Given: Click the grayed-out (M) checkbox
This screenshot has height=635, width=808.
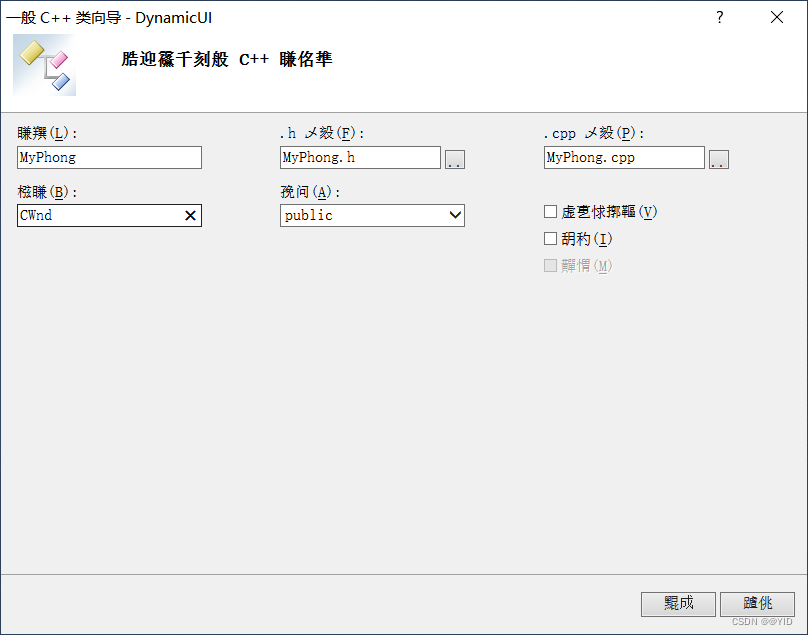Looking at the screenshot, I should coord(550,265).
